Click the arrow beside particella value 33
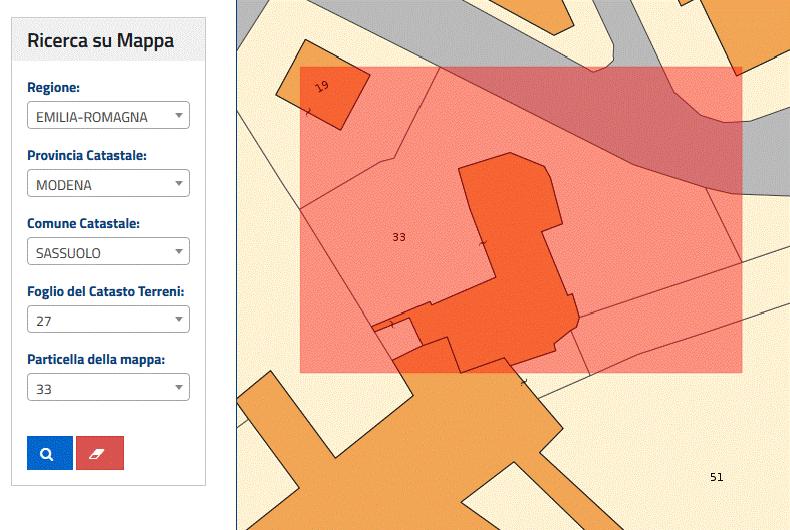The image size is (790, 530). pyautogui.click(x=178, y=387)
